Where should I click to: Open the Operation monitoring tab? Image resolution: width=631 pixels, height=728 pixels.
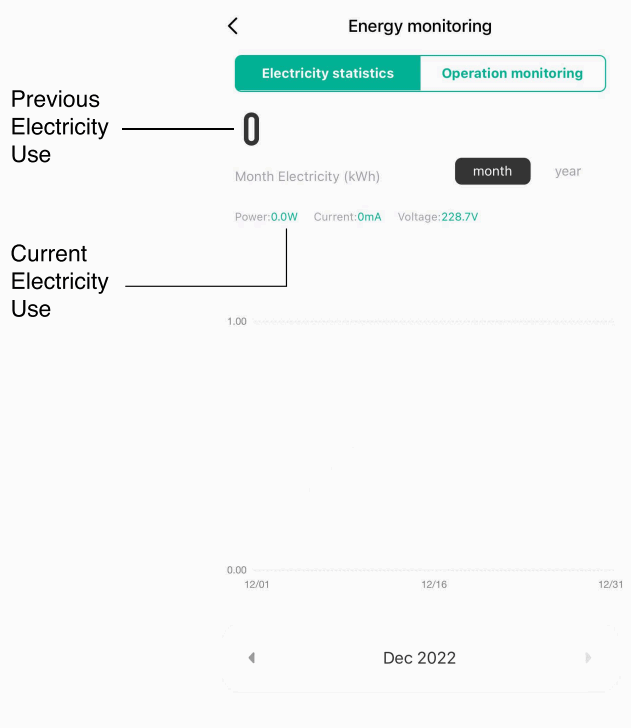[x=512, y=73]
